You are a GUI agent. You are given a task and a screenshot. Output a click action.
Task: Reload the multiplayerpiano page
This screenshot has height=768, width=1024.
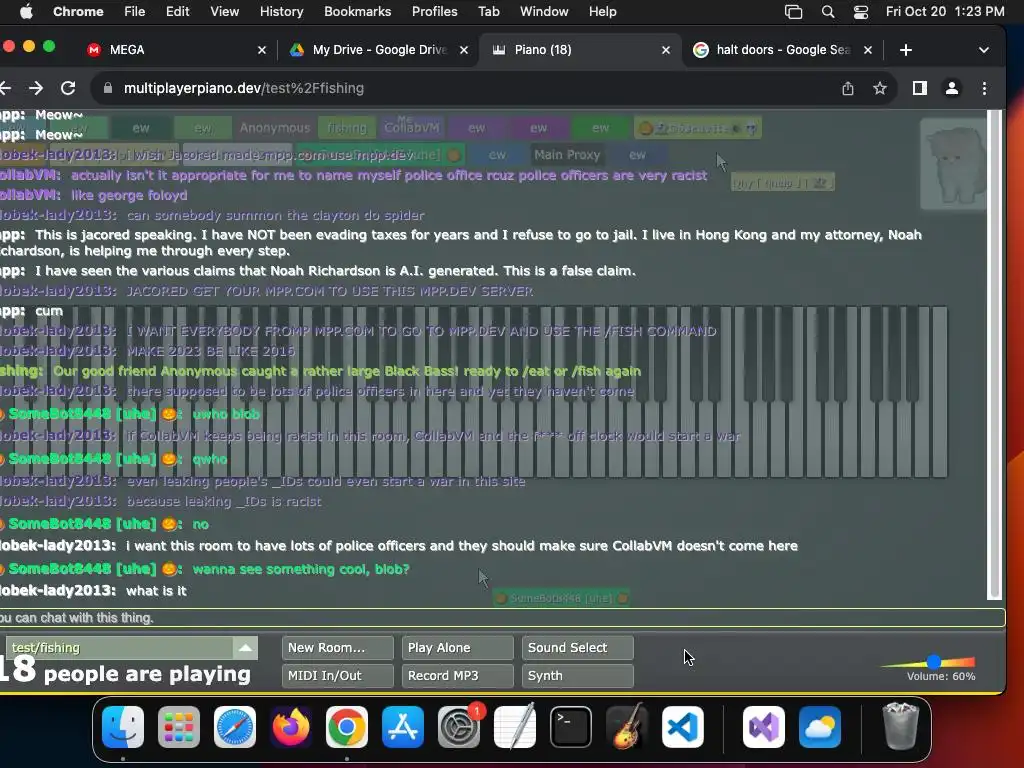point(68,88)
